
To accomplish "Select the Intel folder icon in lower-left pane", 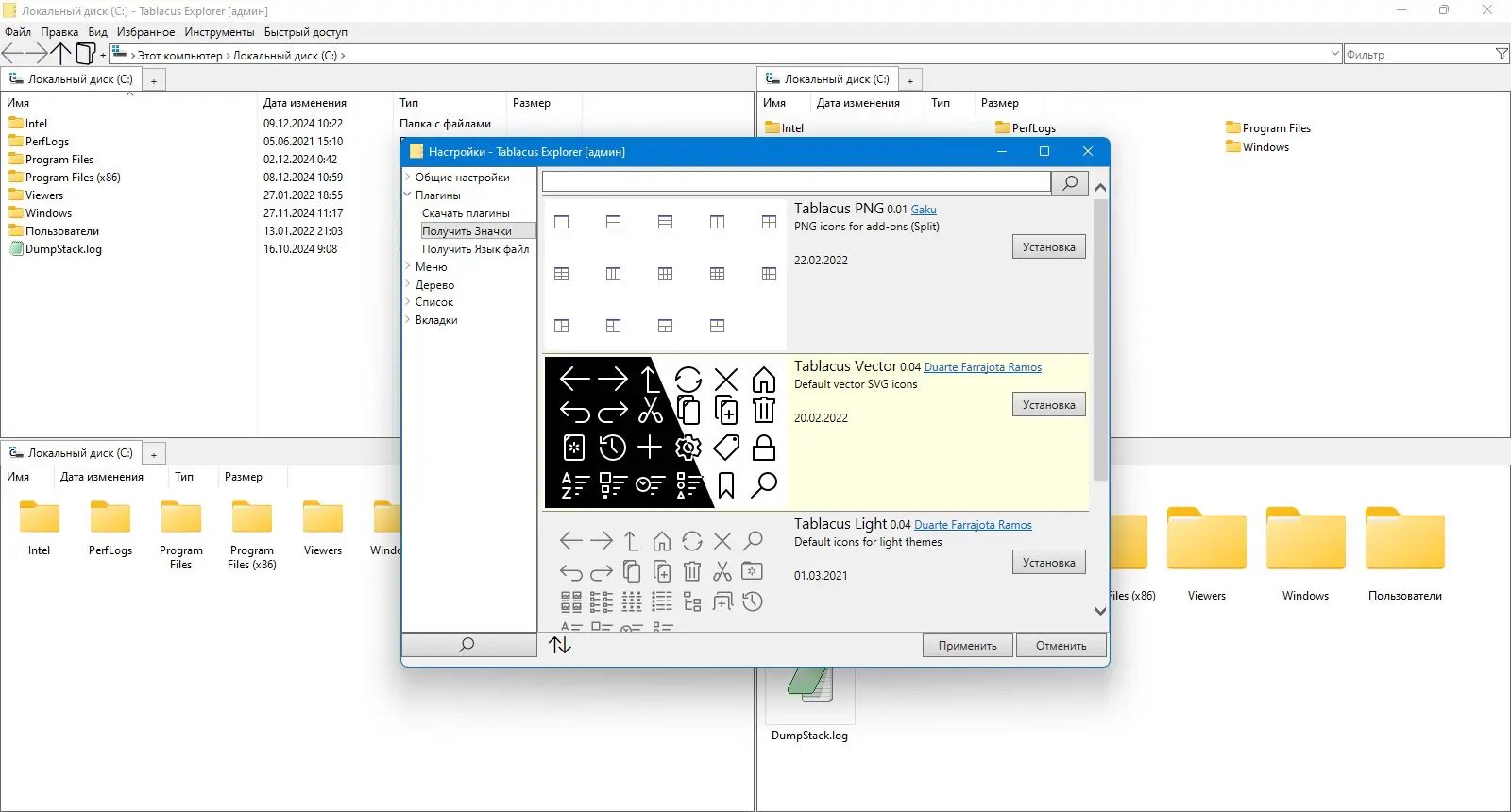I will click(x=40, y=517).
